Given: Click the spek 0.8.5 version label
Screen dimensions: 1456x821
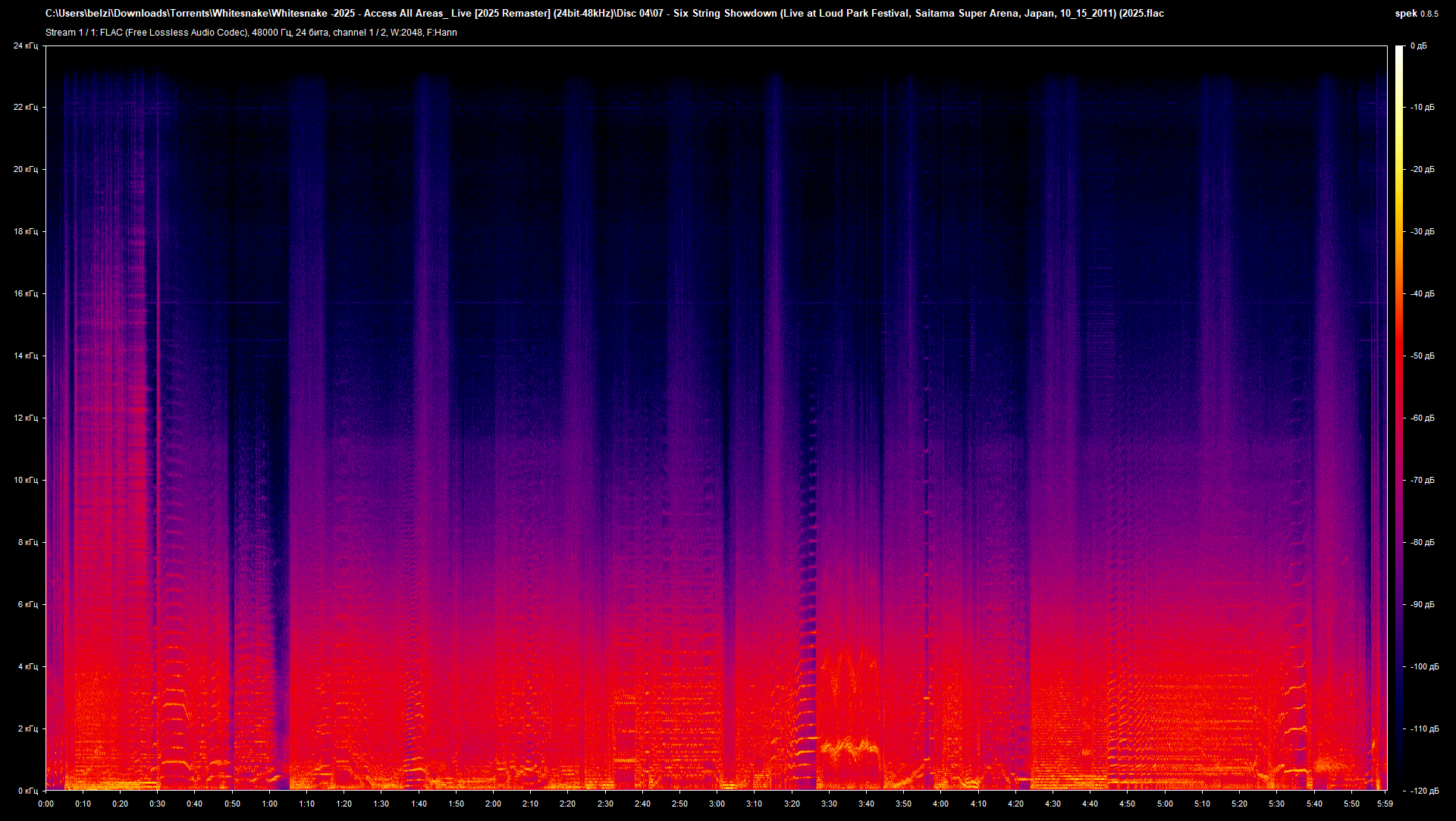Looking at the screenshot, I should [x=1416, y=14].
